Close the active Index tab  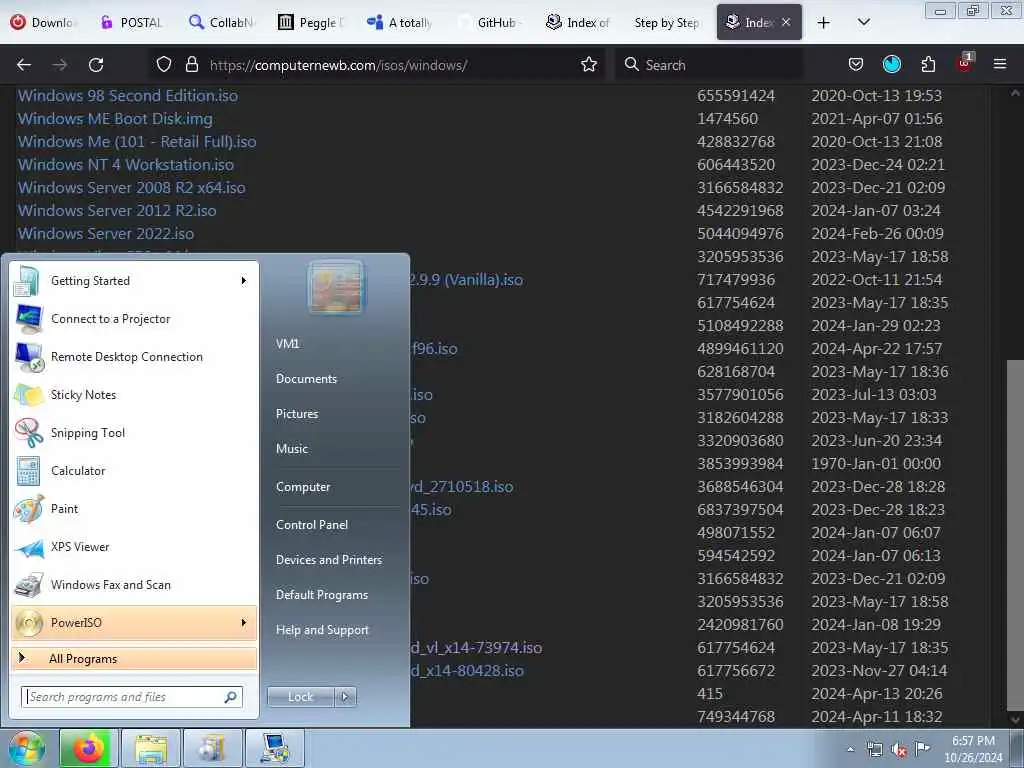(x=786, y=23)
